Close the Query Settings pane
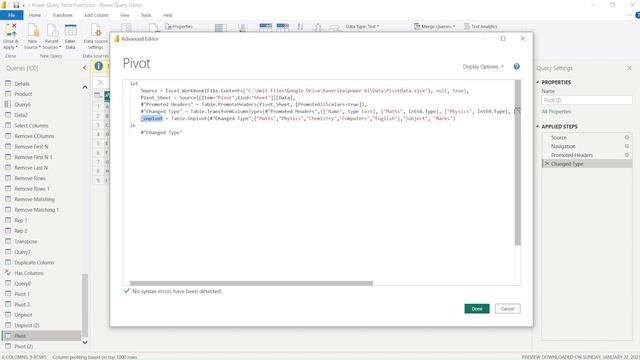Image resolution: width=640 pixels, height=360 pixels. point(629,68)
